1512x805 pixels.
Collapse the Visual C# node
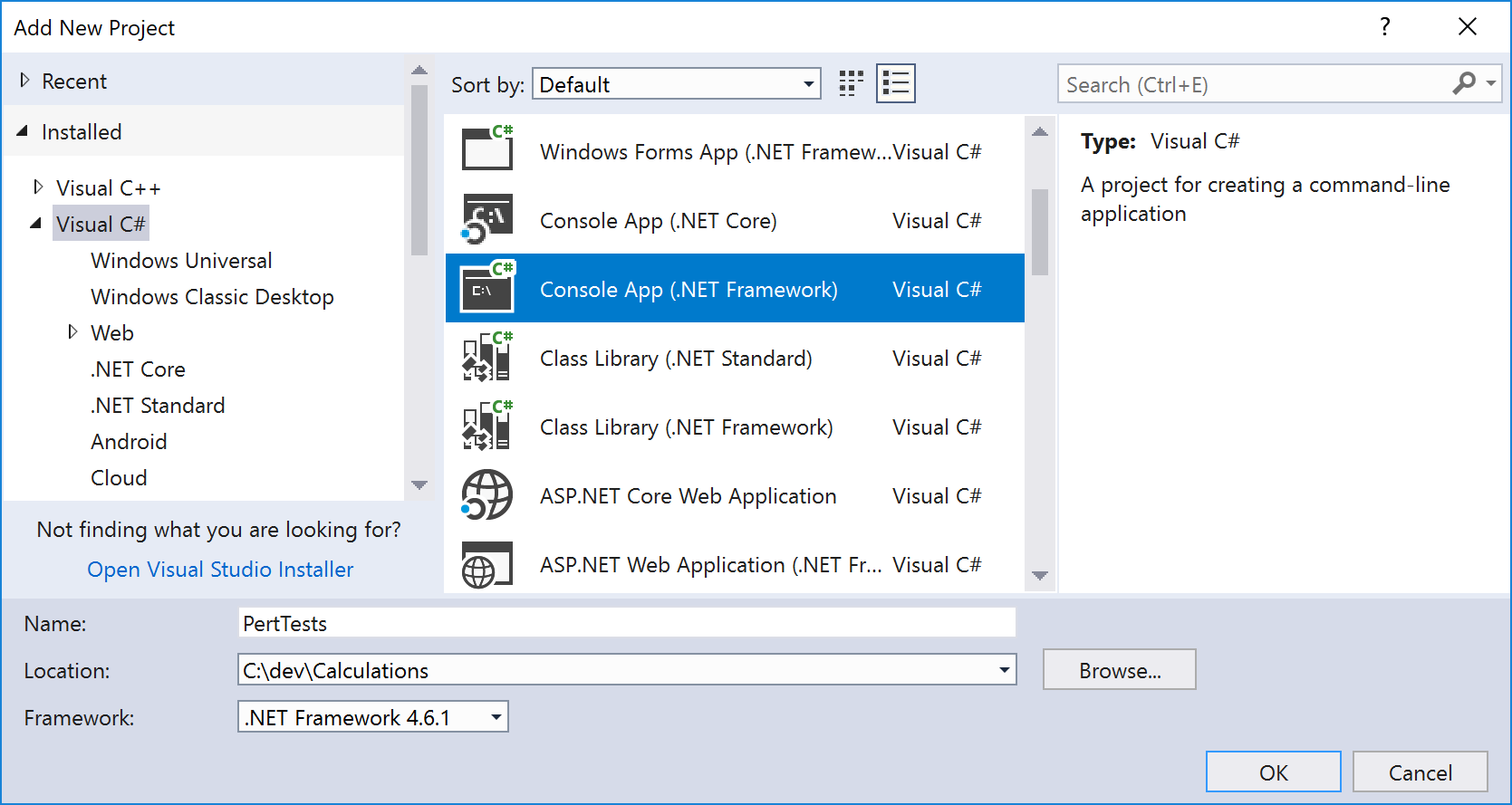36,223
